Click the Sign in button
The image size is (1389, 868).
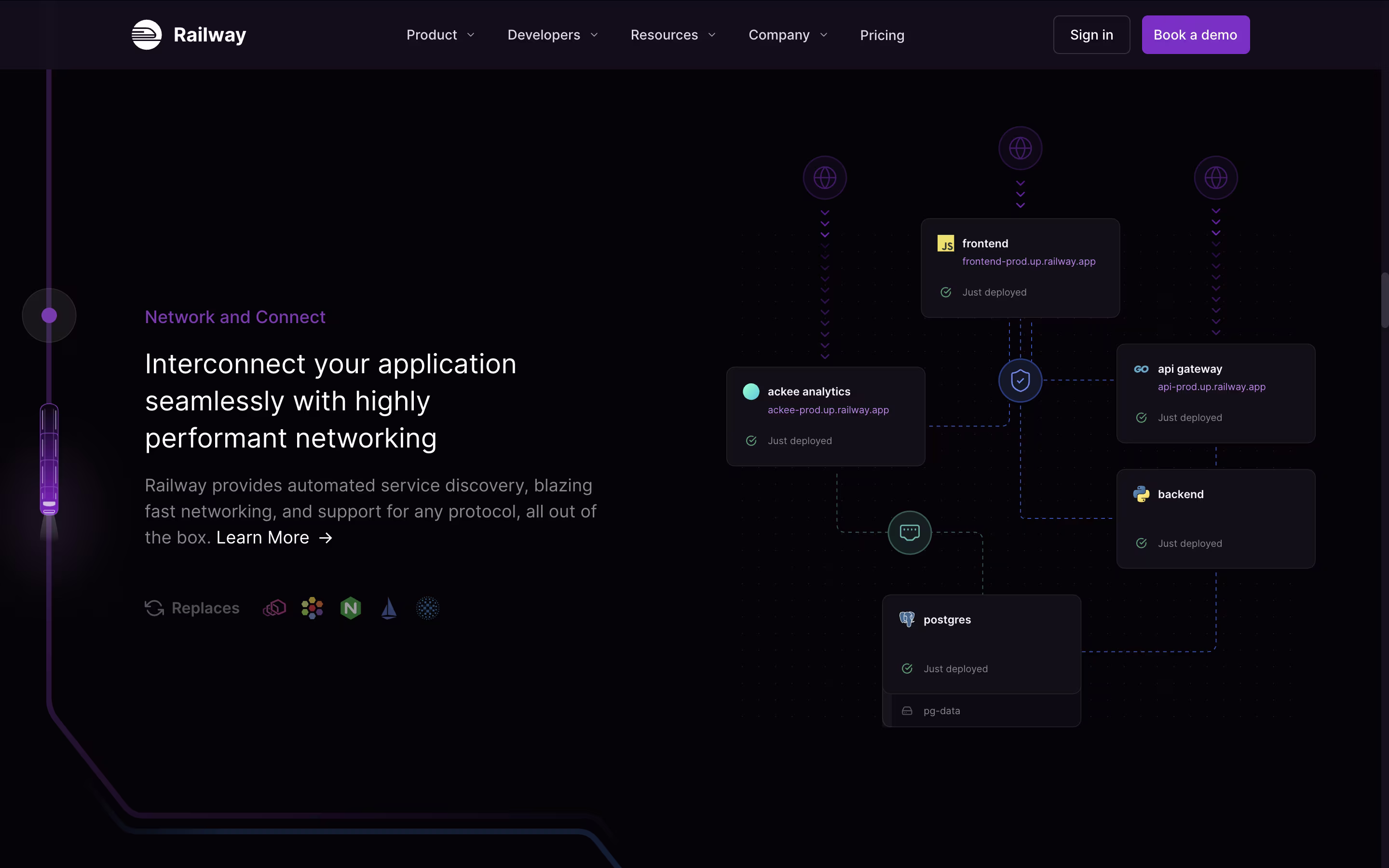coord(1091,35)
